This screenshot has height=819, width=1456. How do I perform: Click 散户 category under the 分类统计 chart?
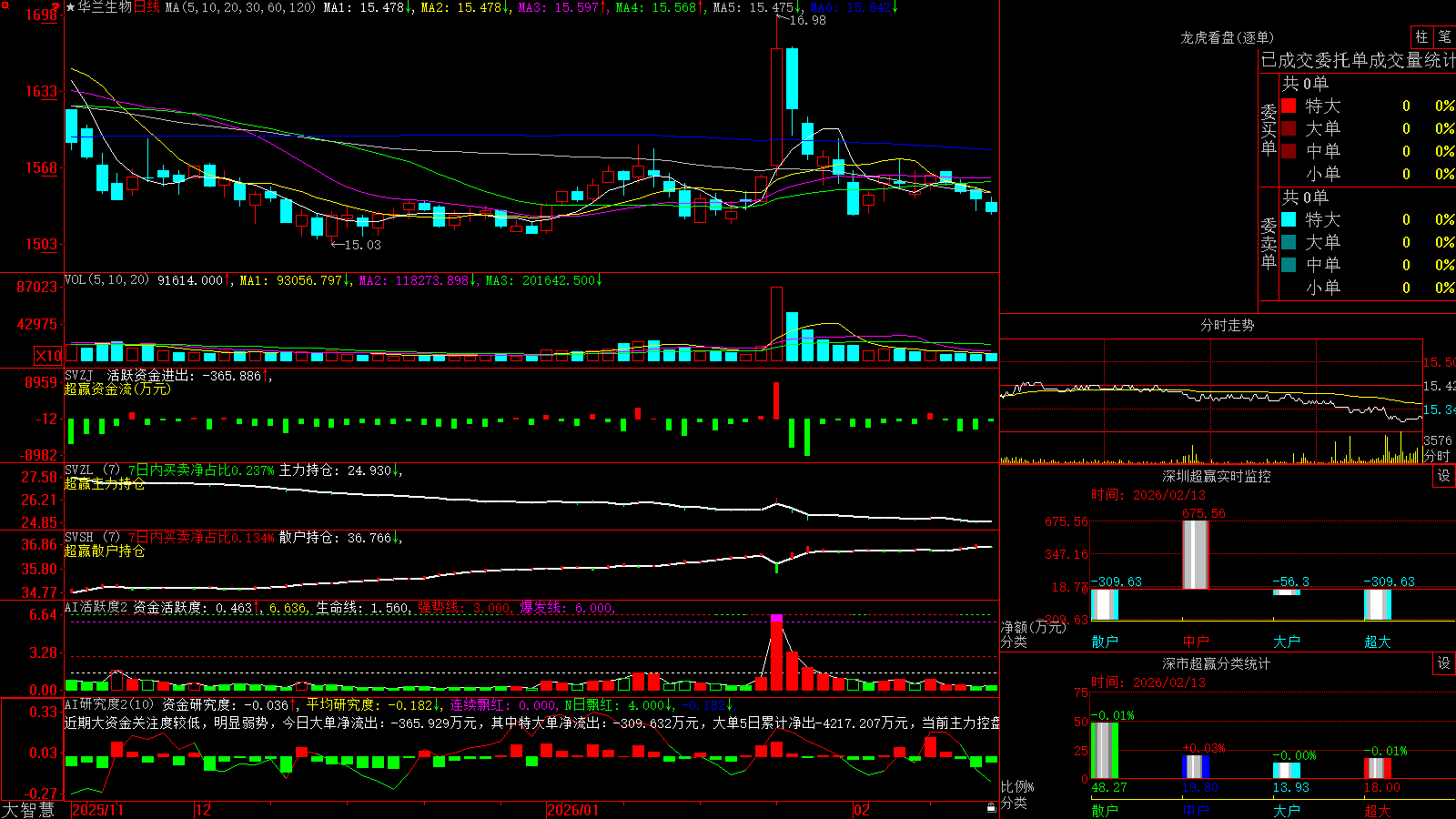pyautogui.click(x=1105, y=811)
